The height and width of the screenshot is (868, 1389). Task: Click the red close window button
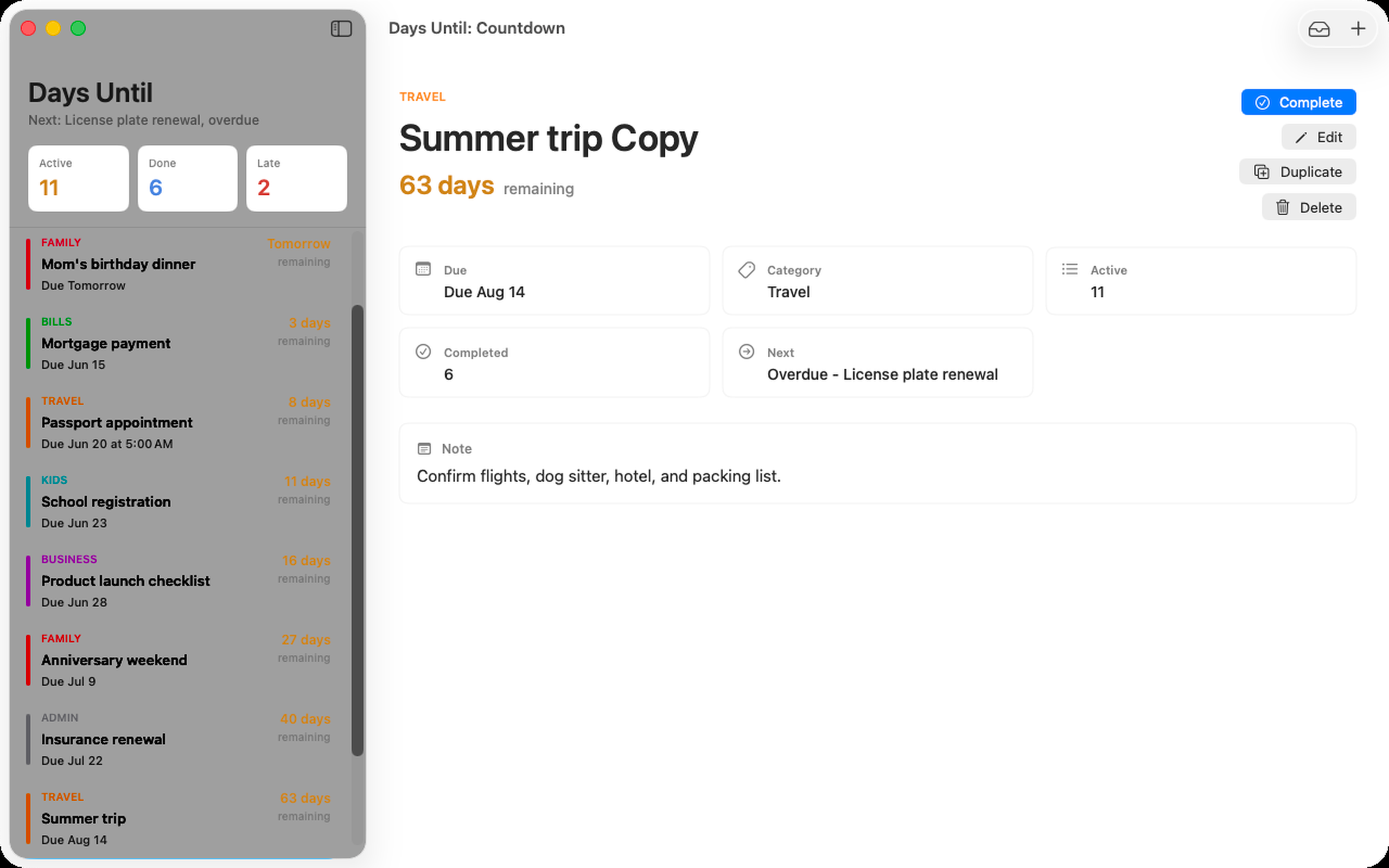(x=28, y=28)
